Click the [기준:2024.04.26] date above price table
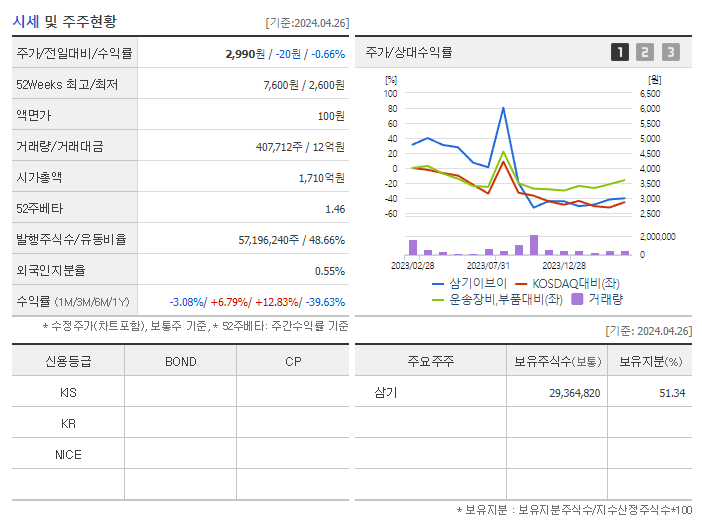 click(x=307, y=23)
